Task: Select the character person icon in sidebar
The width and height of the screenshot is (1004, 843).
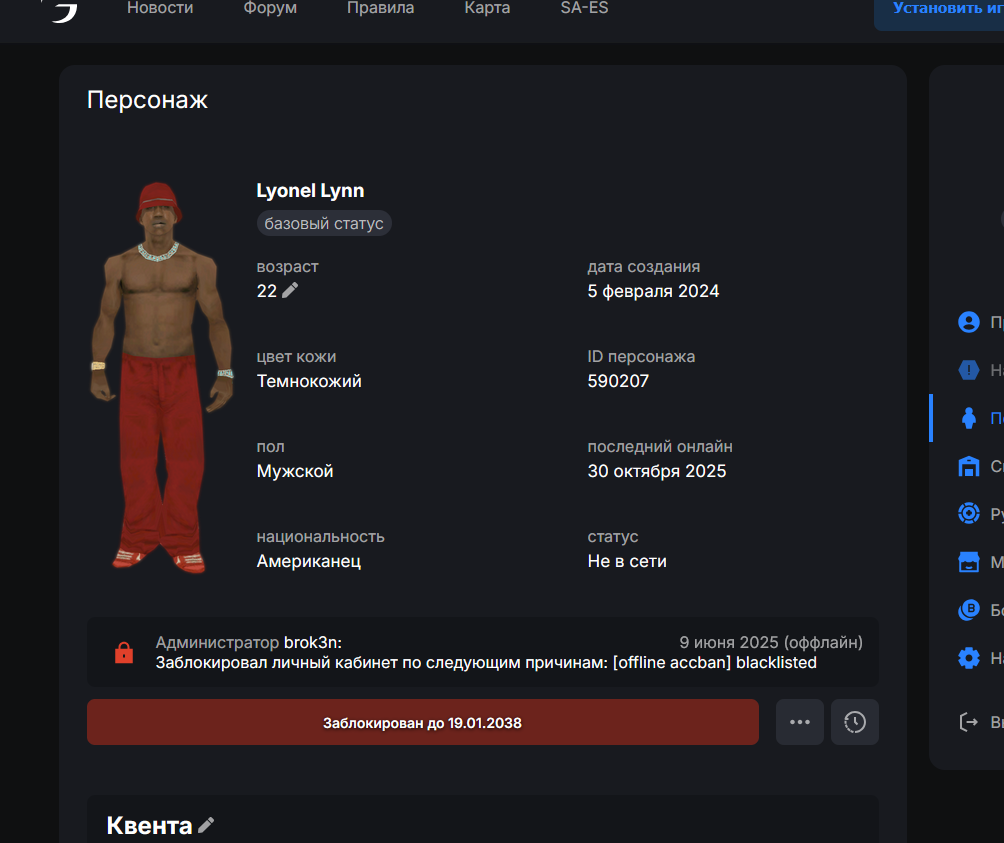Action: [x=968, y=418]
